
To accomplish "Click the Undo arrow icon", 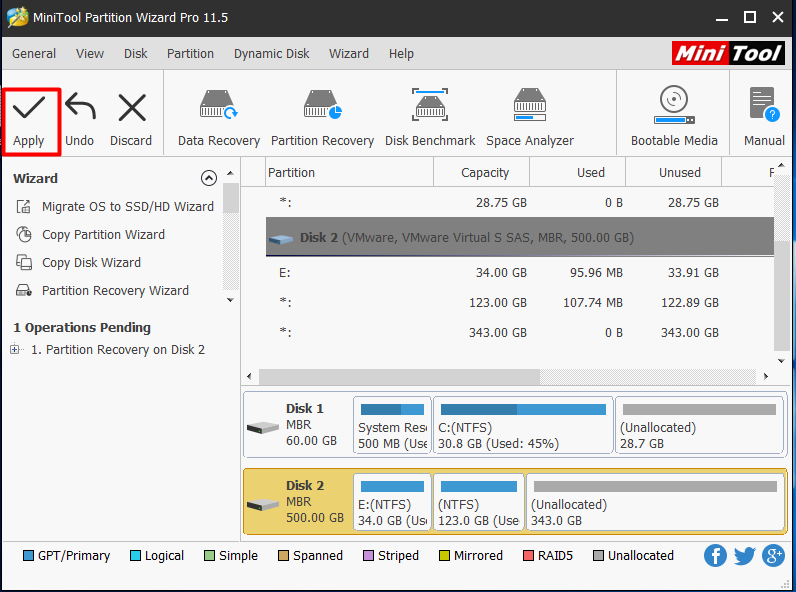I will [79, 108].
